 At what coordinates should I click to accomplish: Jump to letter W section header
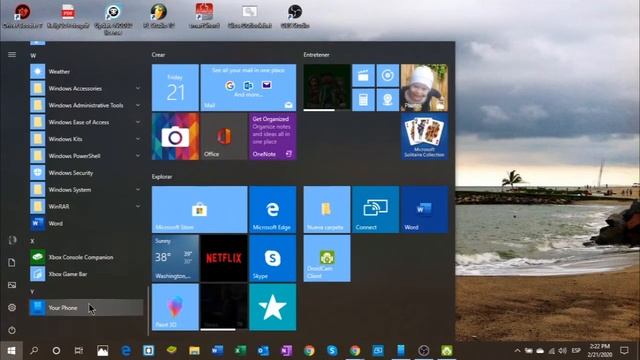33,56
